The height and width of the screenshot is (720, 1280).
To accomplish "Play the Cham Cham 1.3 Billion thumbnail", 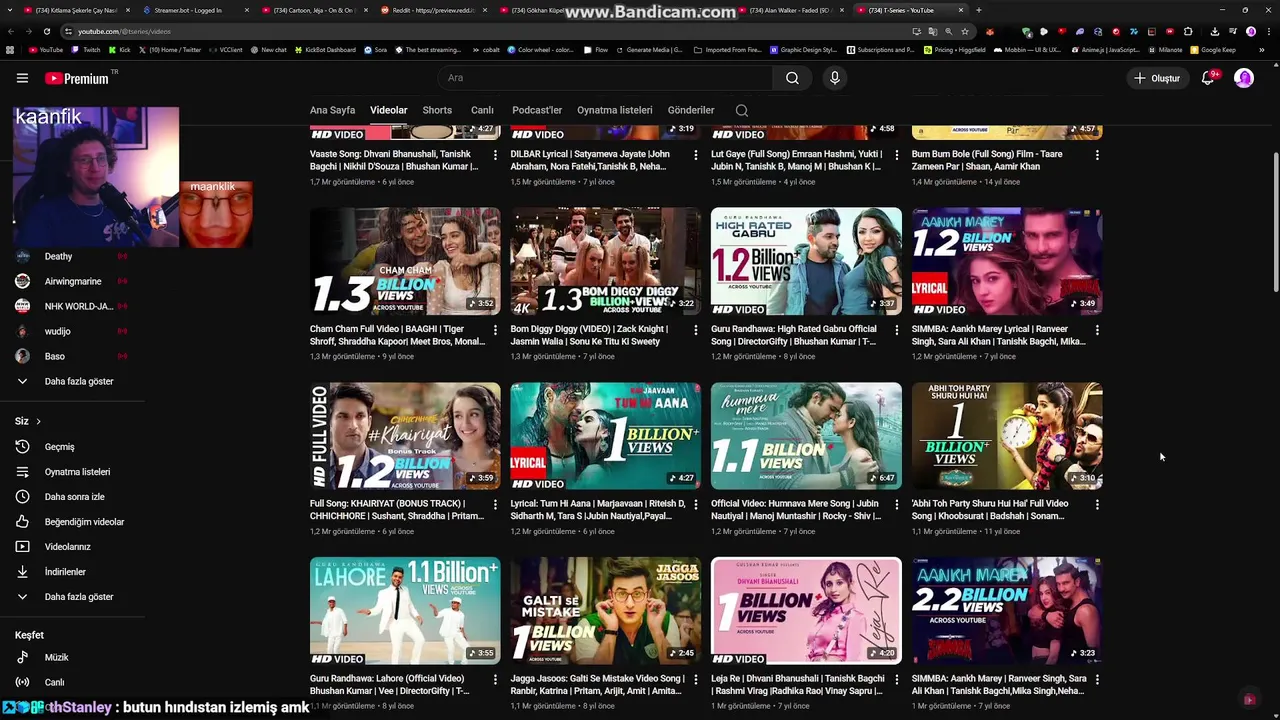I will [405, 261].
